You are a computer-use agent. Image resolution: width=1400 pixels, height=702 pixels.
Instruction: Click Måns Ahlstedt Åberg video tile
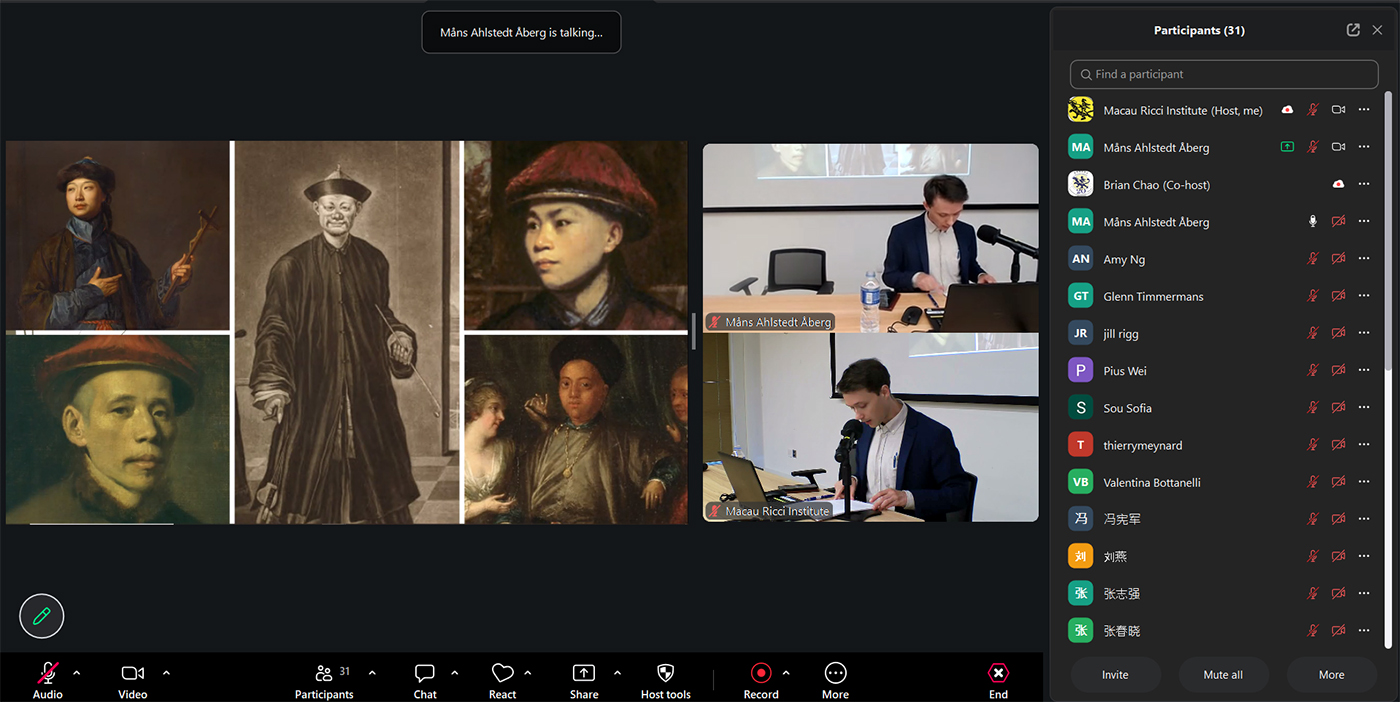tap(871, 238)
